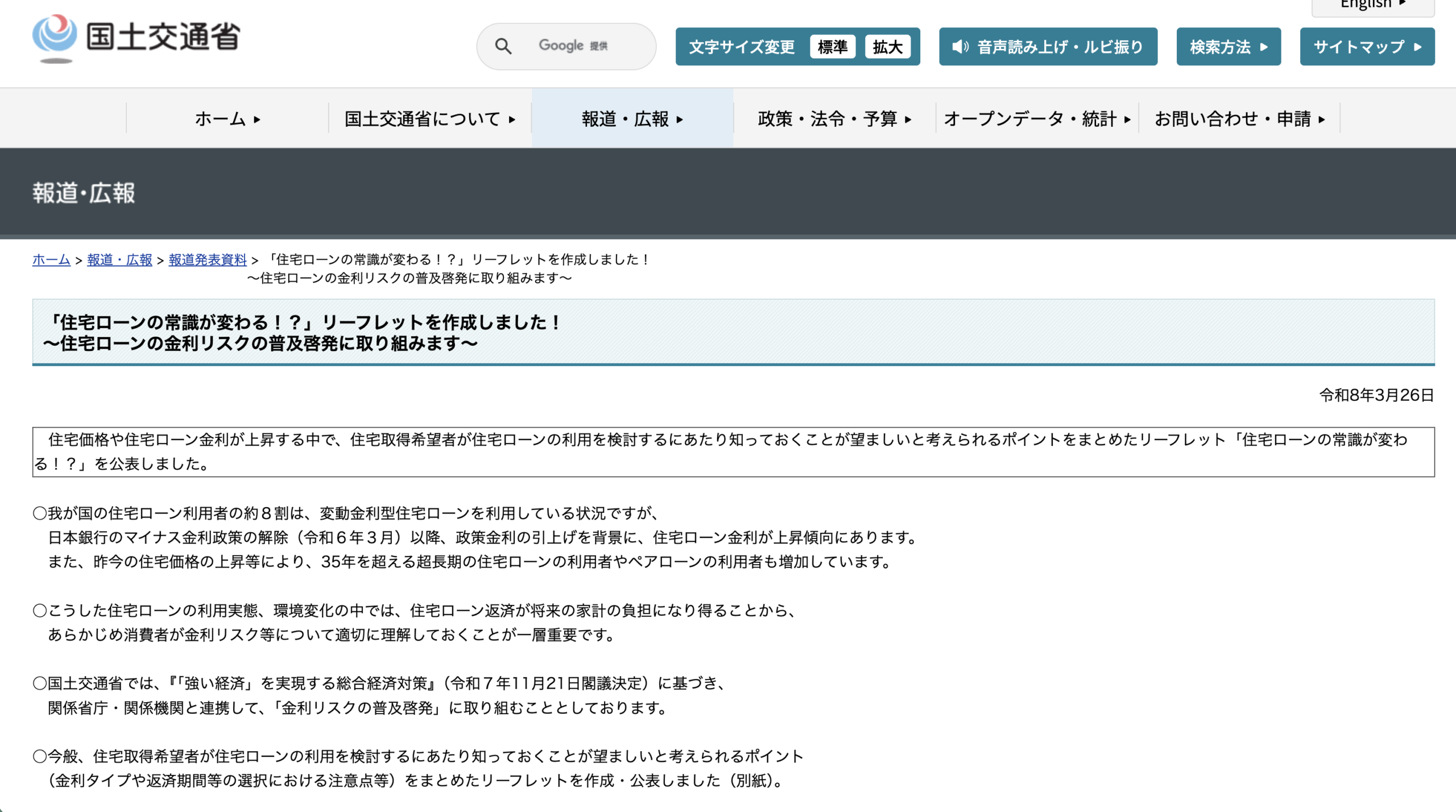
Task: Expand the 国土交通省について menu
Action: pos(429,119)
